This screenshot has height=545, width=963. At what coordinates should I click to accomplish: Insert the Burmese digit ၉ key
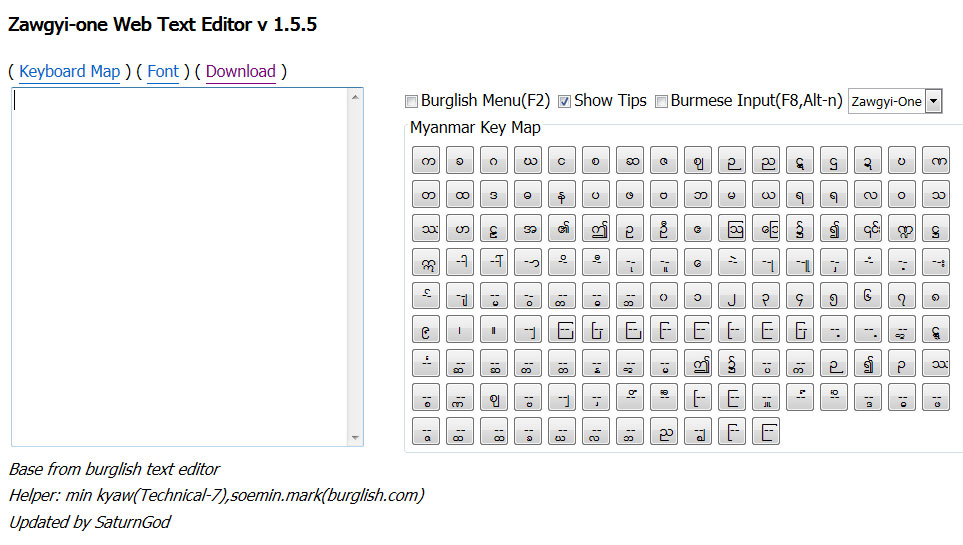coord(426,331)
